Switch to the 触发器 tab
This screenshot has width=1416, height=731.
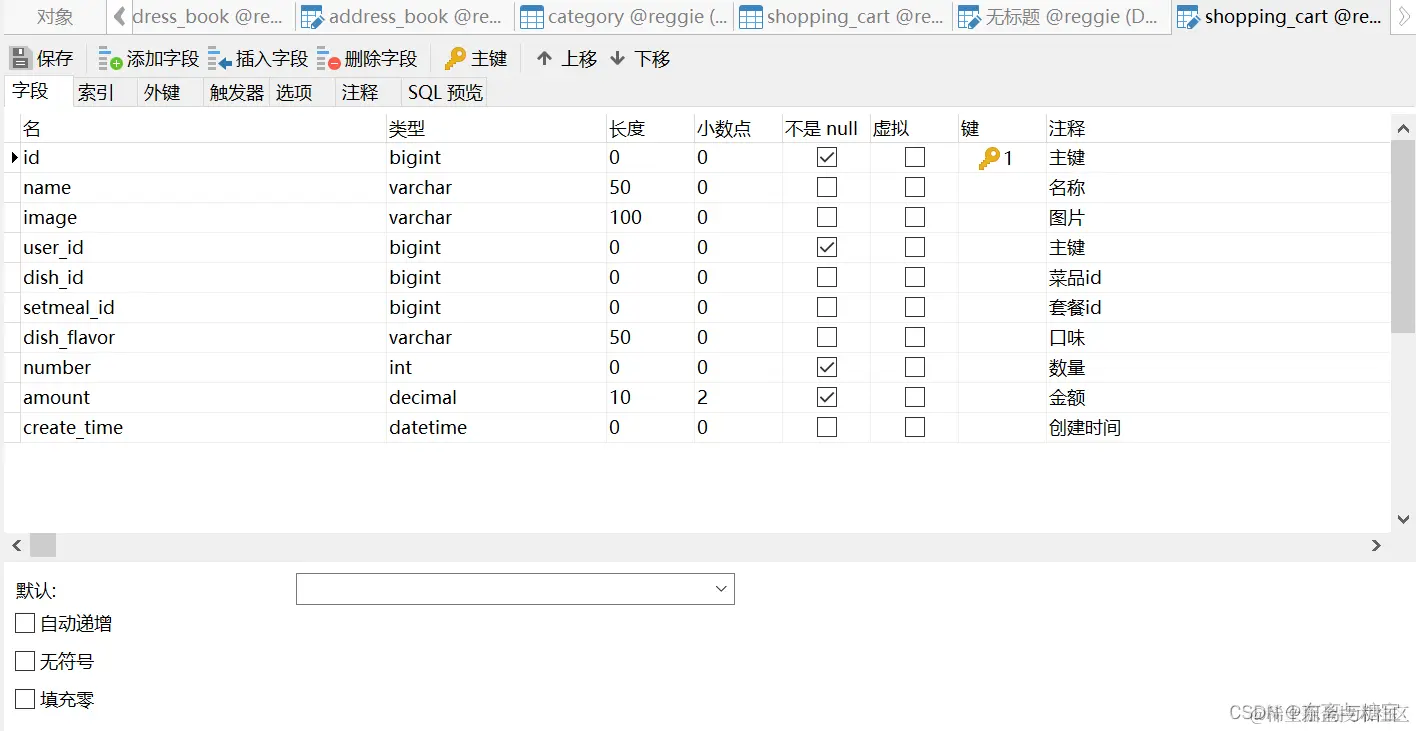pos(237,92)
